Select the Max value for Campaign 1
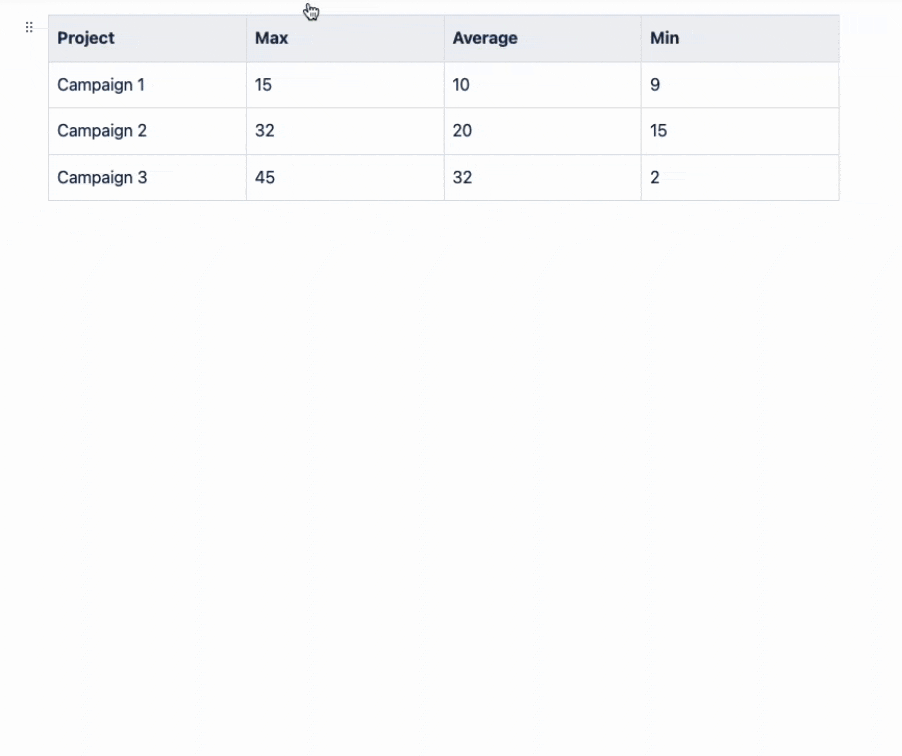902x756 pixels. pos(263,85)
